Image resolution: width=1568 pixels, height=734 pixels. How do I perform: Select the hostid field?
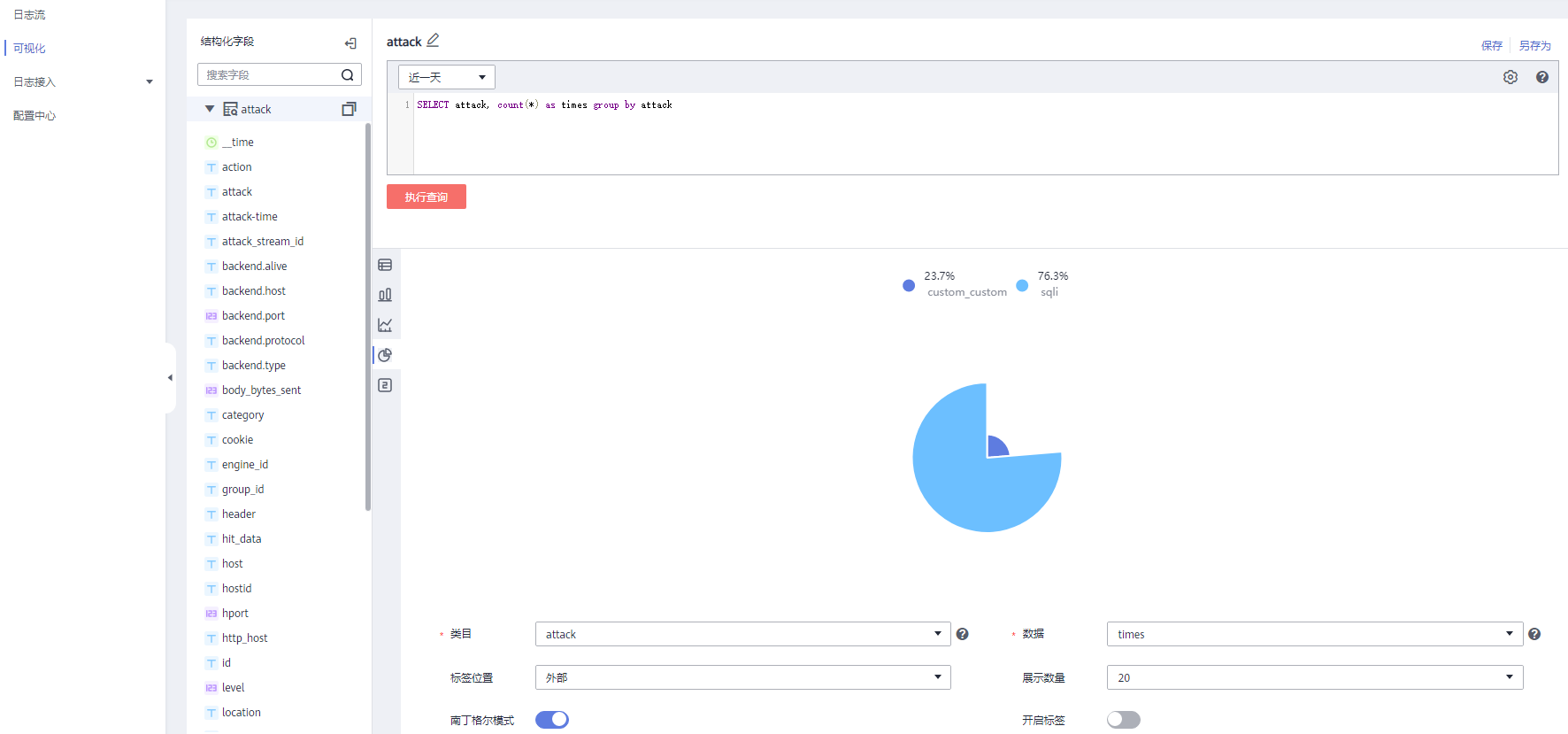pos(237,589)
